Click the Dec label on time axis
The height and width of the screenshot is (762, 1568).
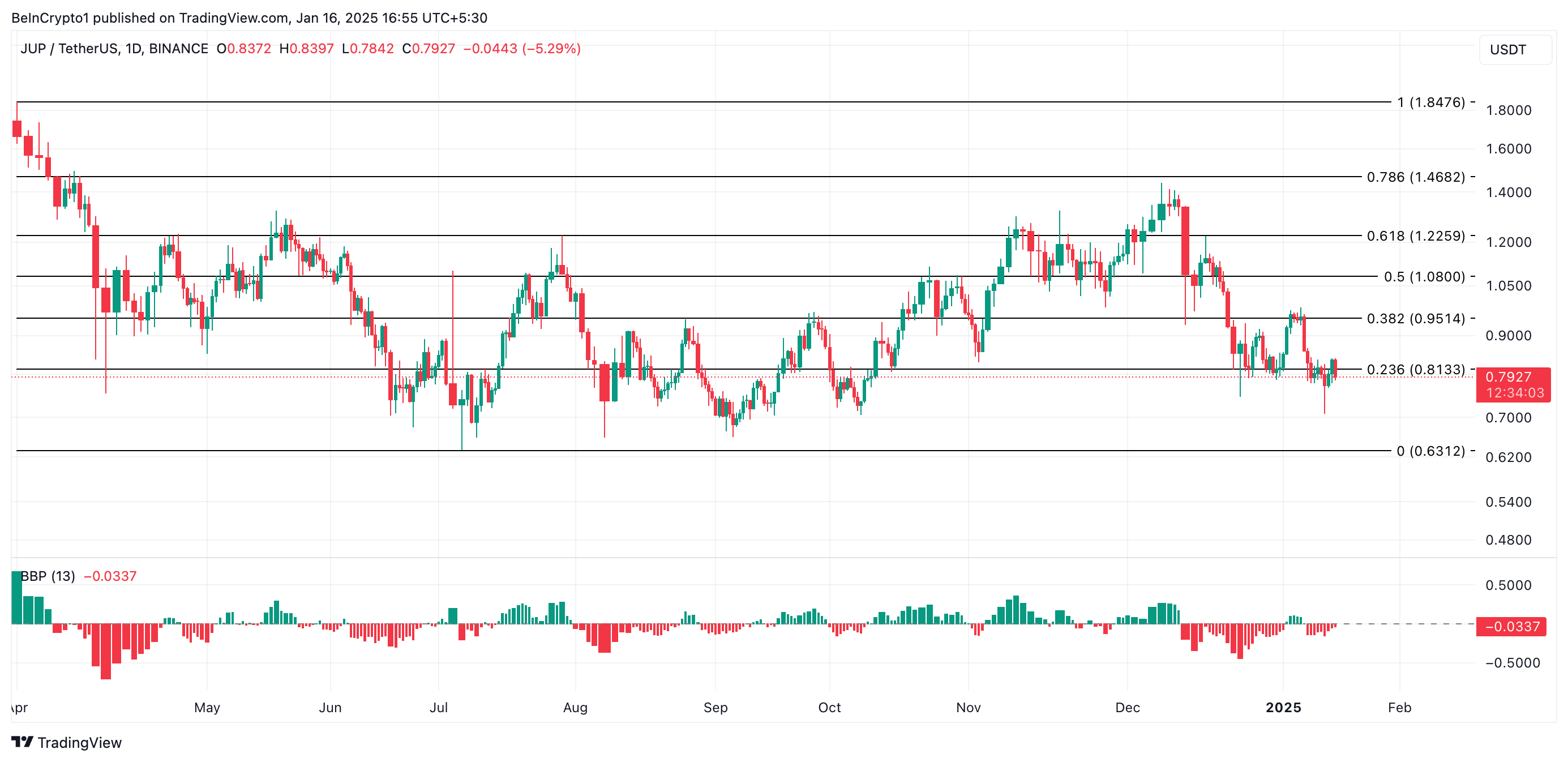click(1127, 707)
